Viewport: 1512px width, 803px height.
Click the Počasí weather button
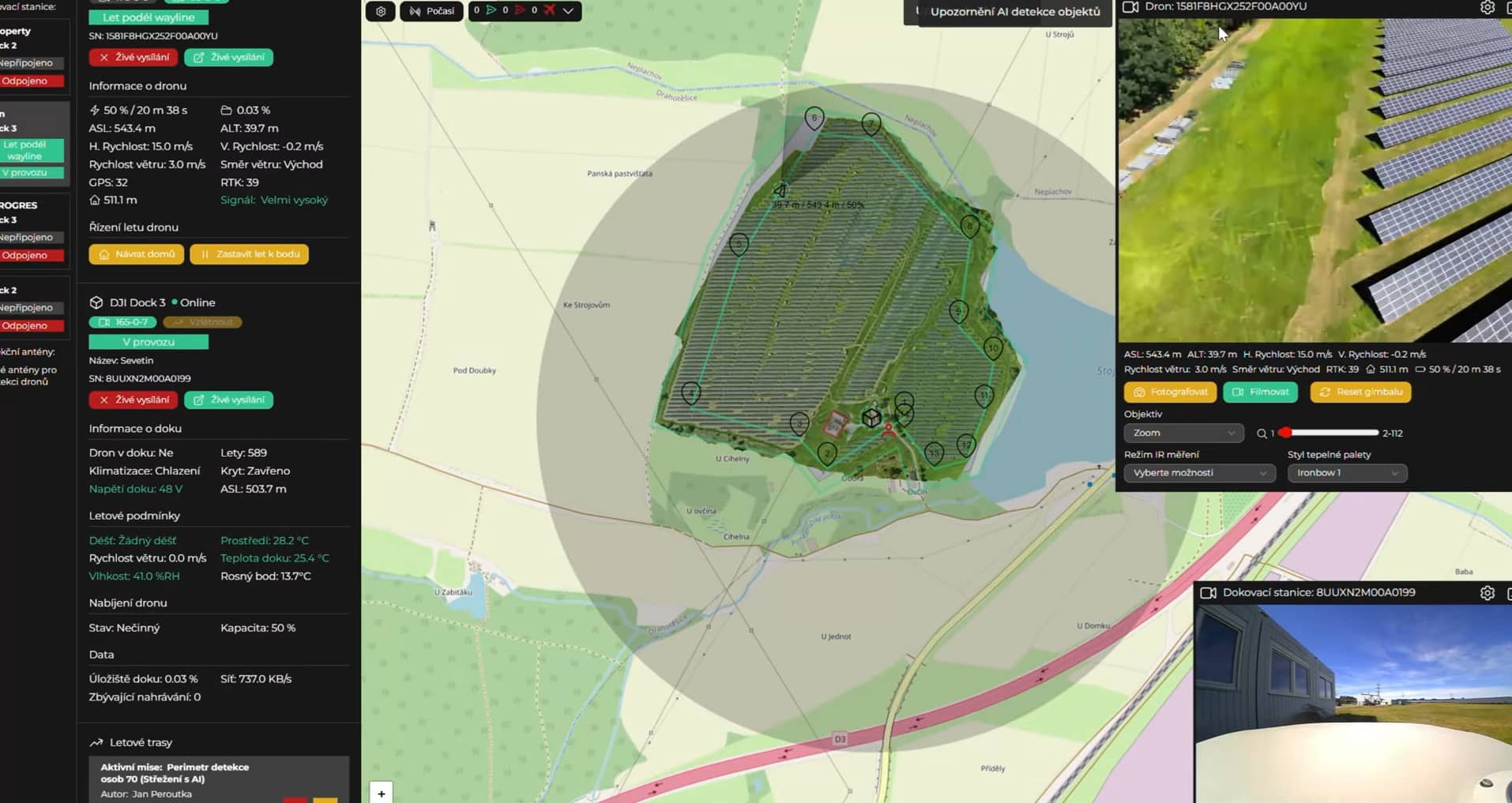(431, 11)
